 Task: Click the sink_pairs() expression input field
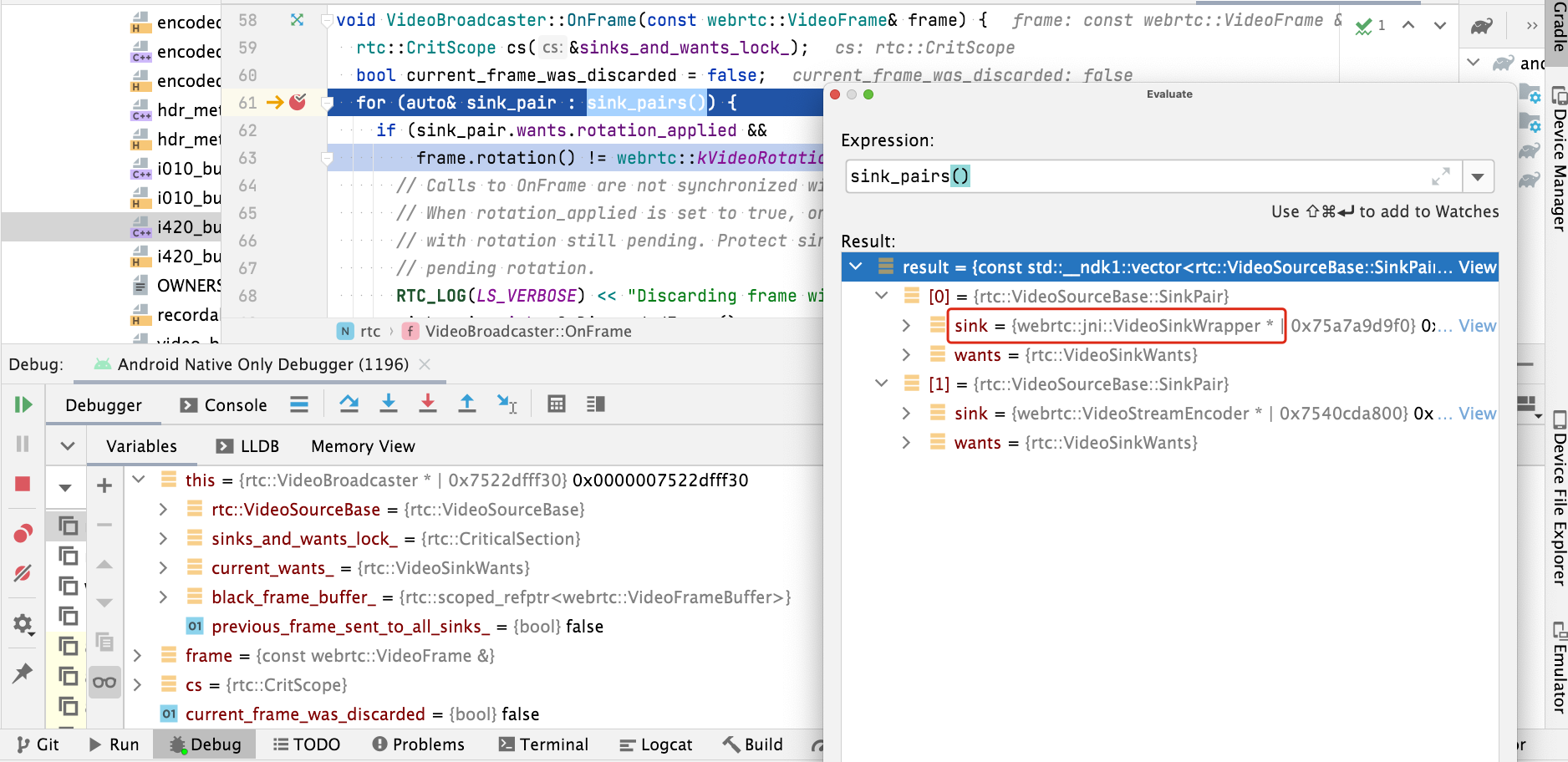point(1153,176)
